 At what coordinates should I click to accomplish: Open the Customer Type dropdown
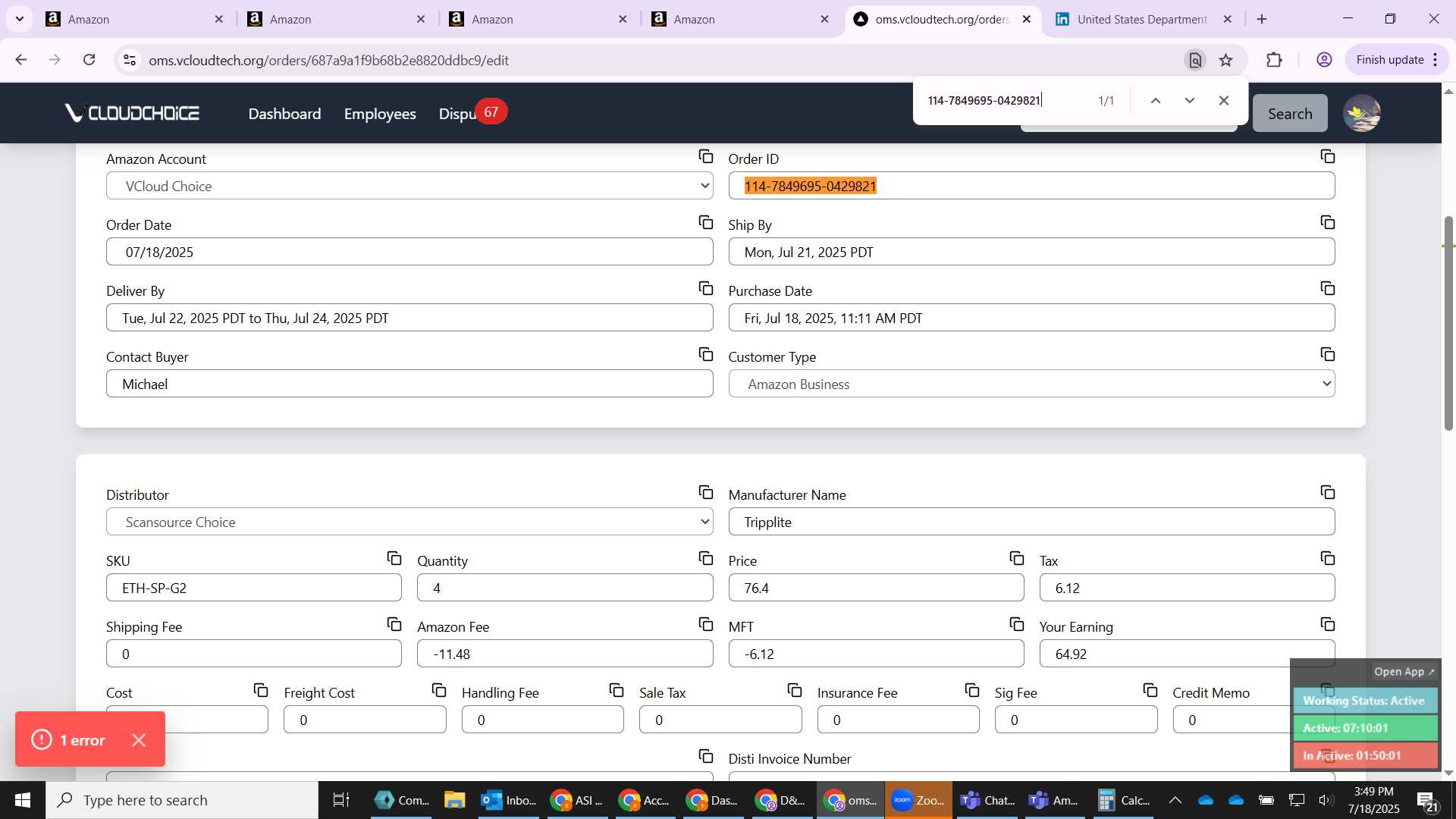pos(1031,384)
